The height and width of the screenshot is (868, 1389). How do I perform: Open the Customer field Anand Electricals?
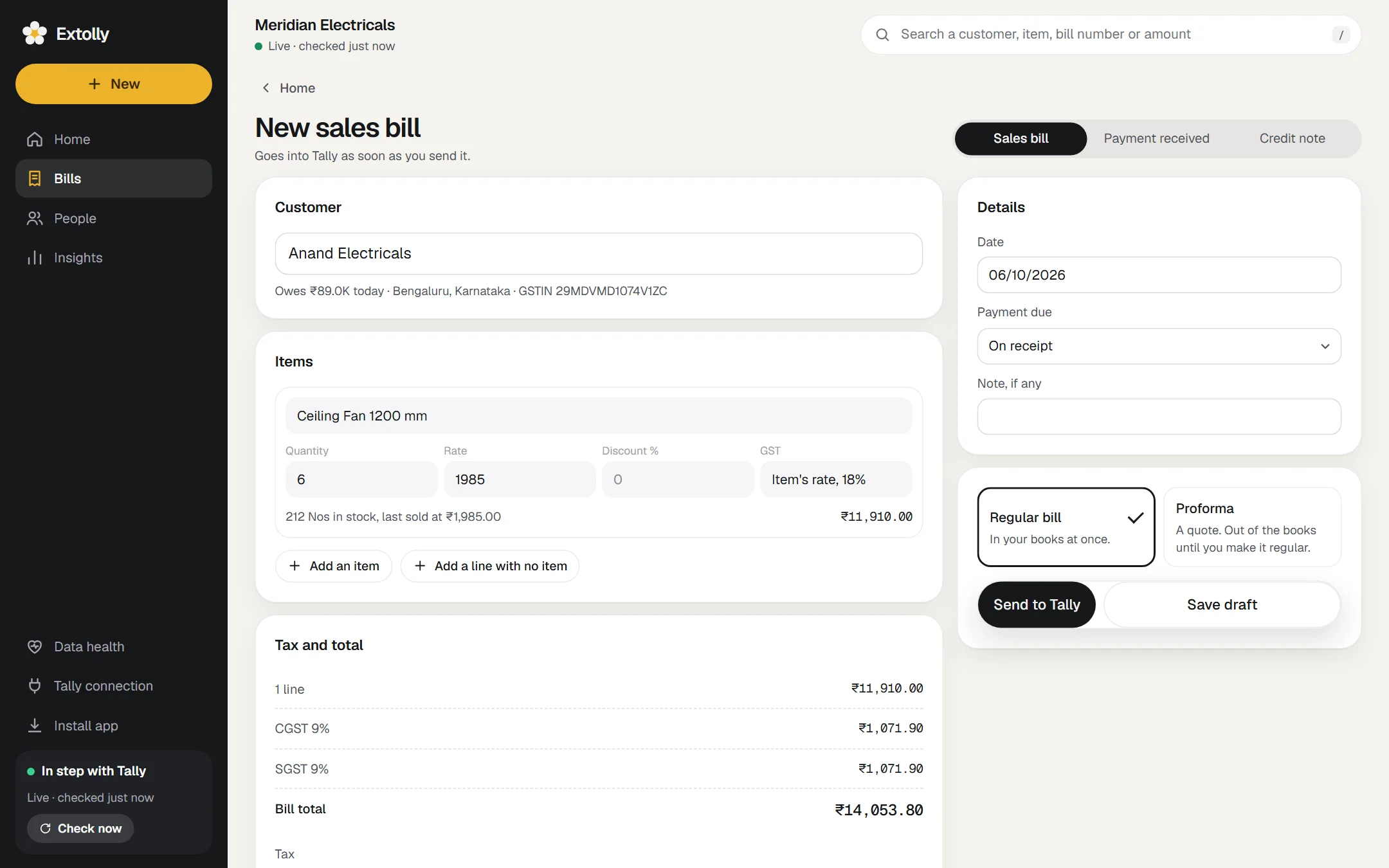point(599,253)
